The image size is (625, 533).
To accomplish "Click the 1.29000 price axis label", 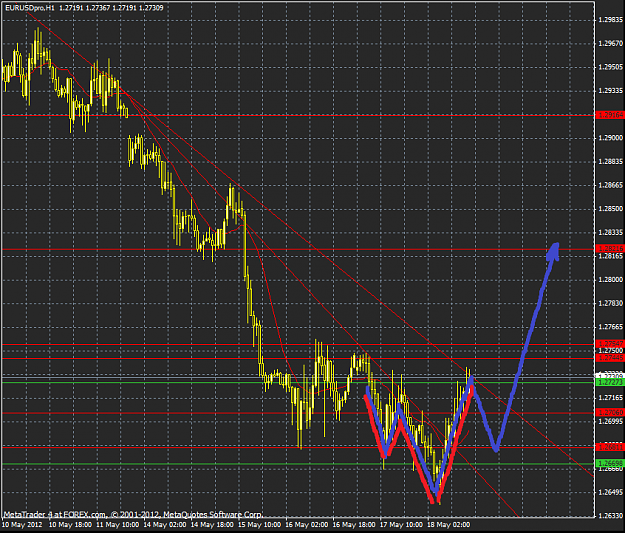I will [610, 138].
